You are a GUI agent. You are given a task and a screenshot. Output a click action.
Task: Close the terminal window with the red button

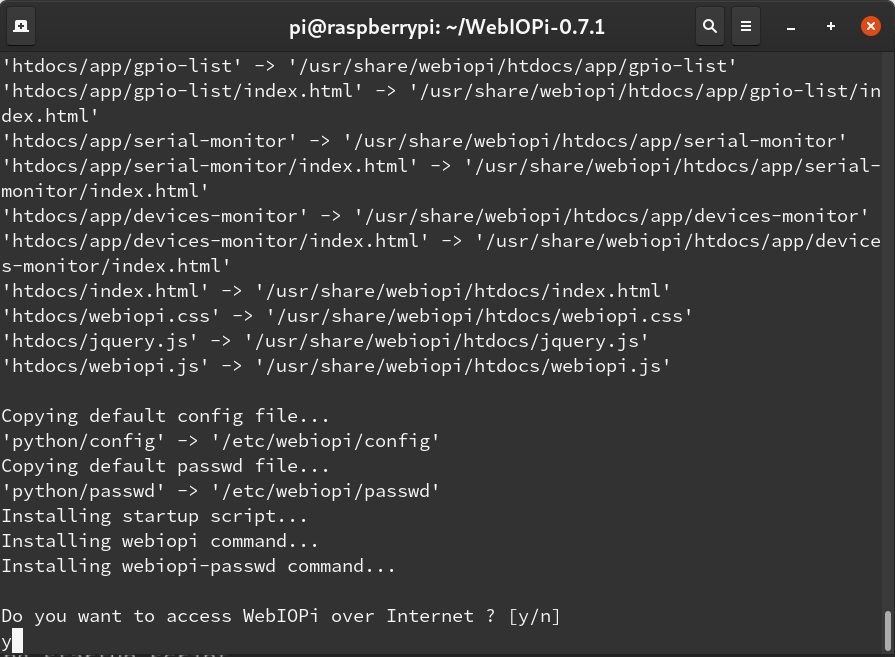click(x=871, y=26)
